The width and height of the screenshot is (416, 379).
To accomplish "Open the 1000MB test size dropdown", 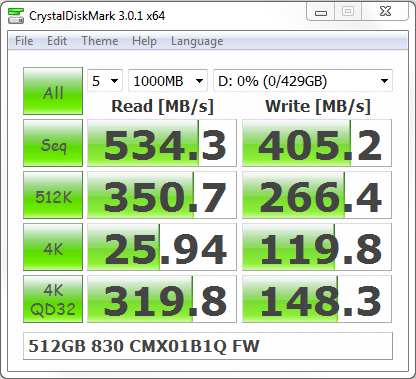I will coord(168,81).
